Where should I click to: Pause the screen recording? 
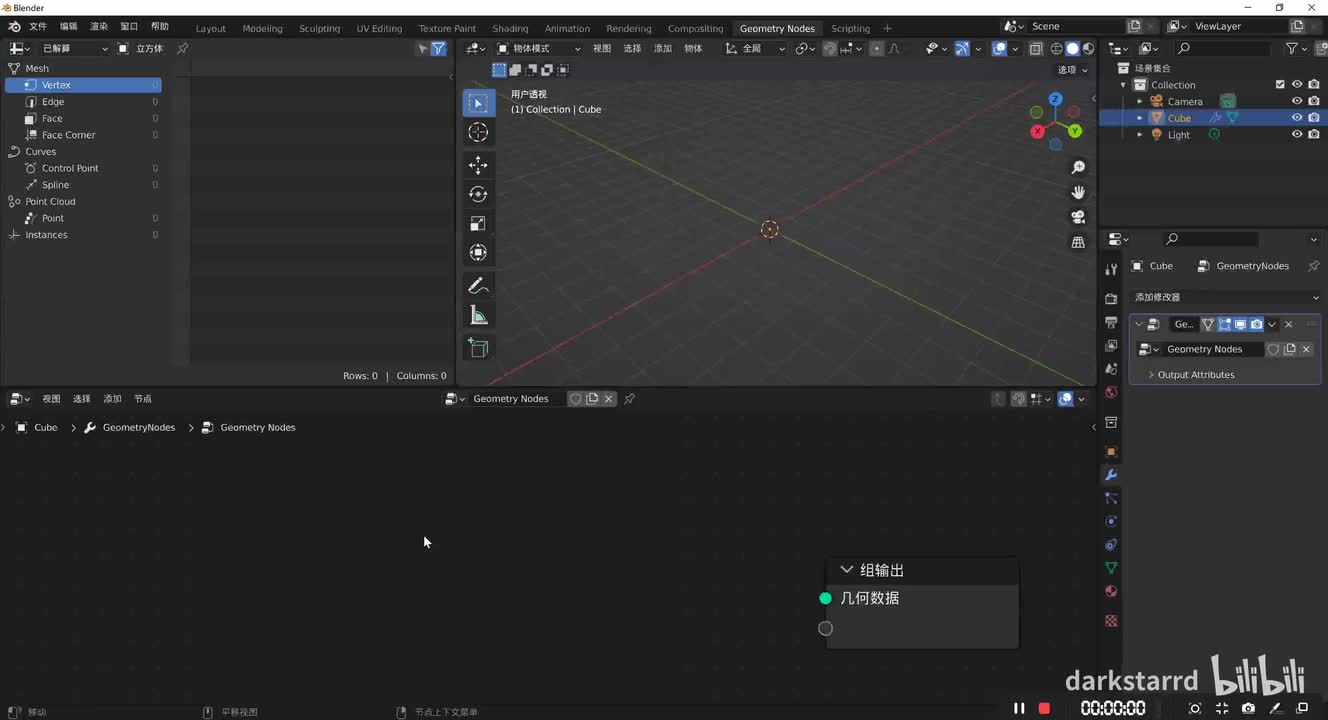(x=1019, y=708)
